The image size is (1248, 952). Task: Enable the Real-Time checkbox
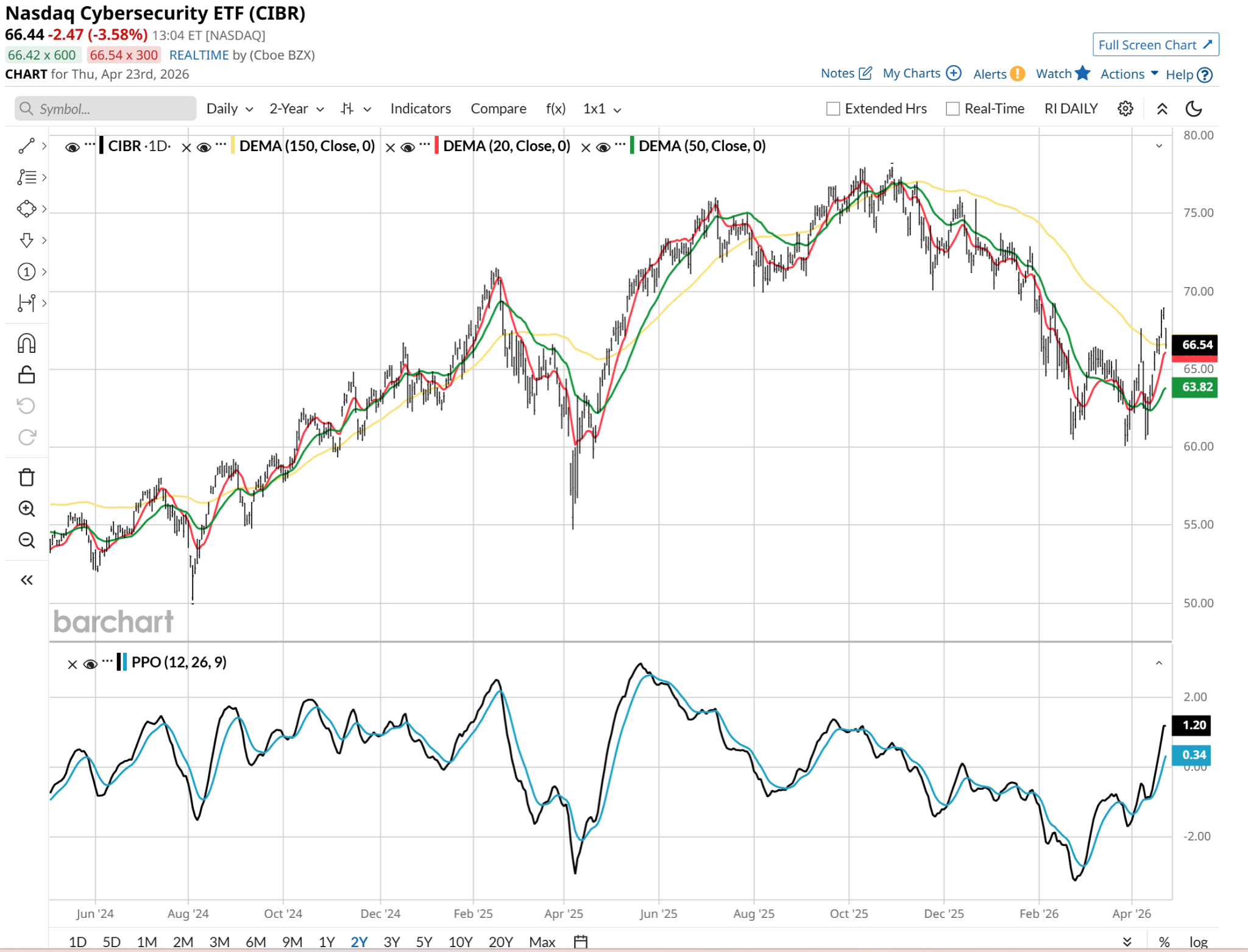click(952, 109)
